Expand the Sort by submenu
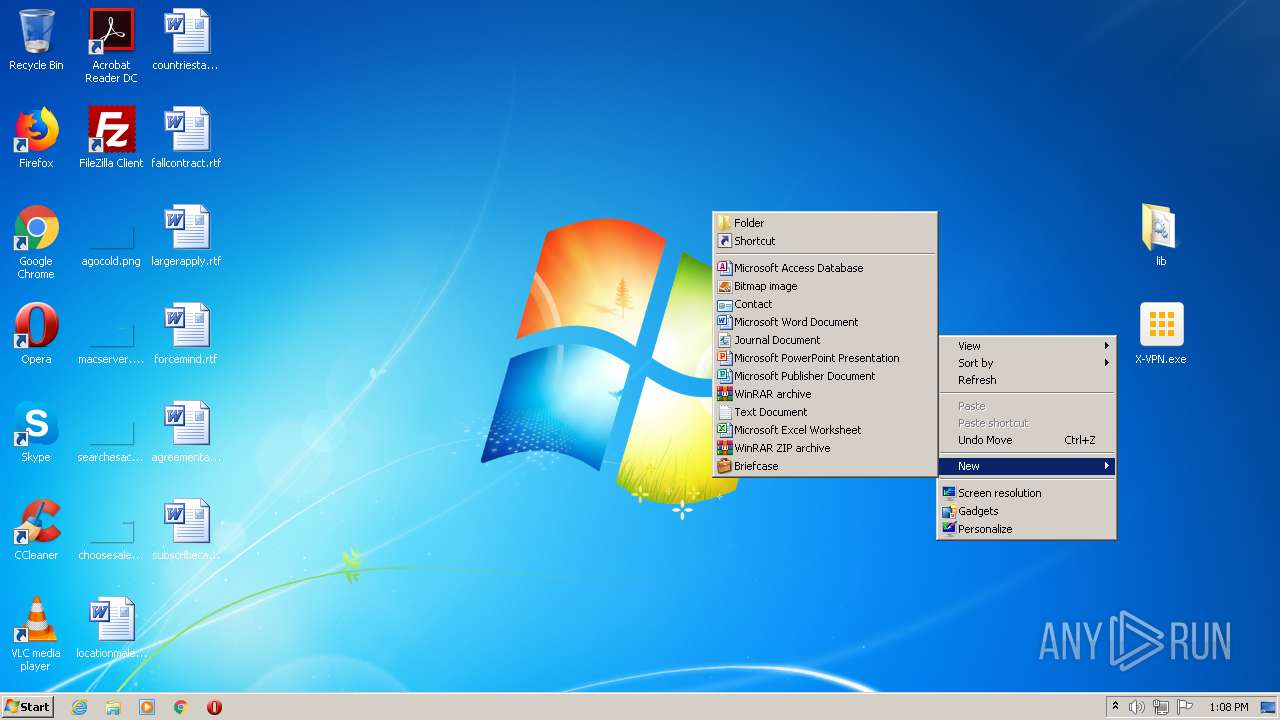 pyautogui.click(x=1026, y=363)
